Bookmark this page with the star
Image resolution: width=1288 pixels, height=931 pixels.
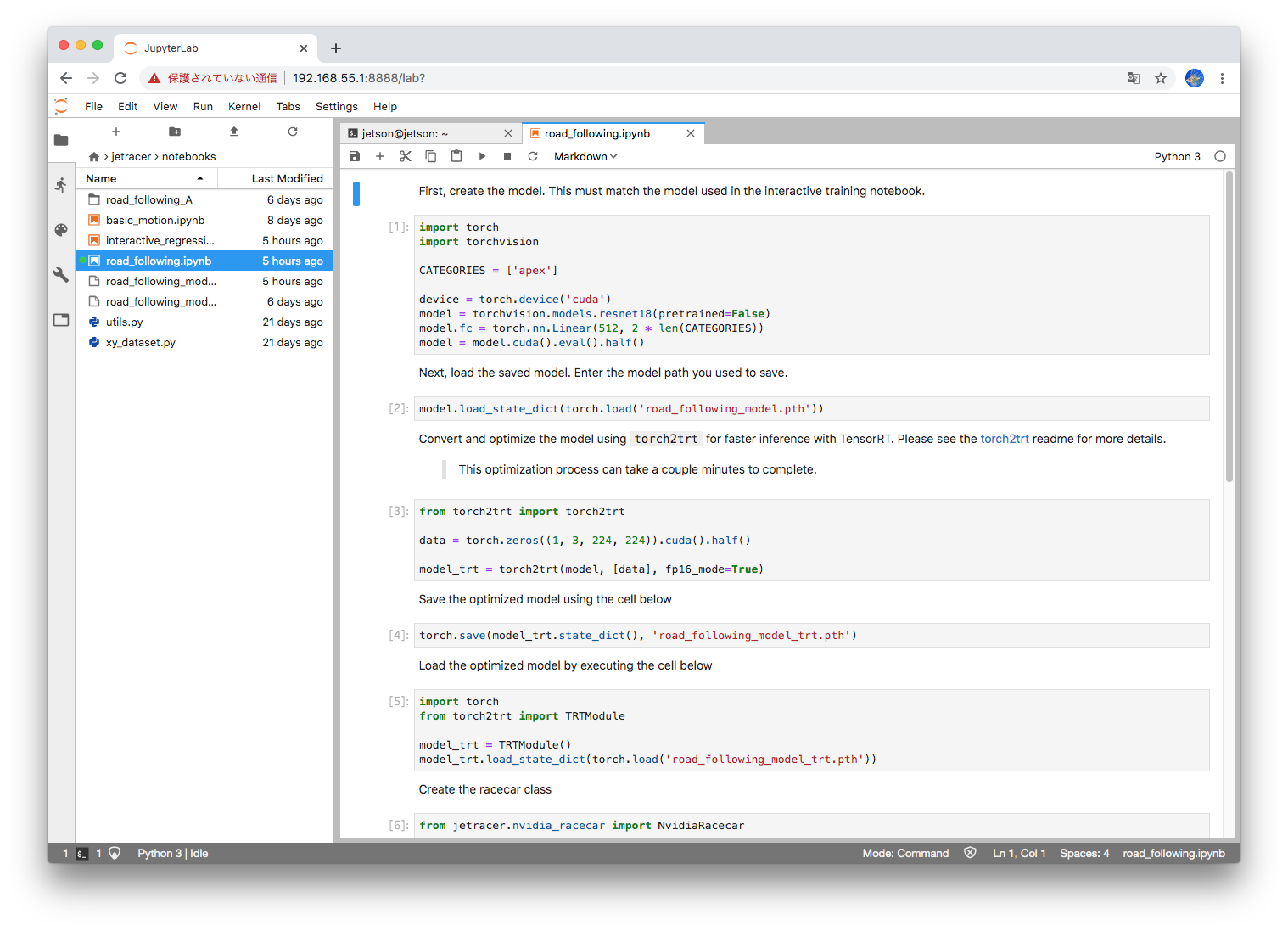[x=1161, y=78]
